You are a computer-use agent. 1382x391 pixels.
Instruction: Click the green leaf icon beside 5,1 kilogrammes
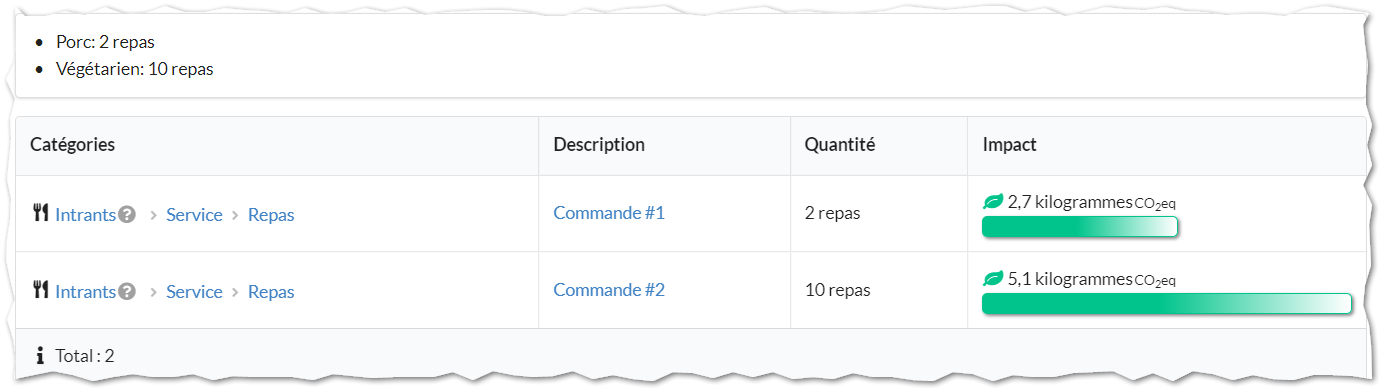click(993, 279)
